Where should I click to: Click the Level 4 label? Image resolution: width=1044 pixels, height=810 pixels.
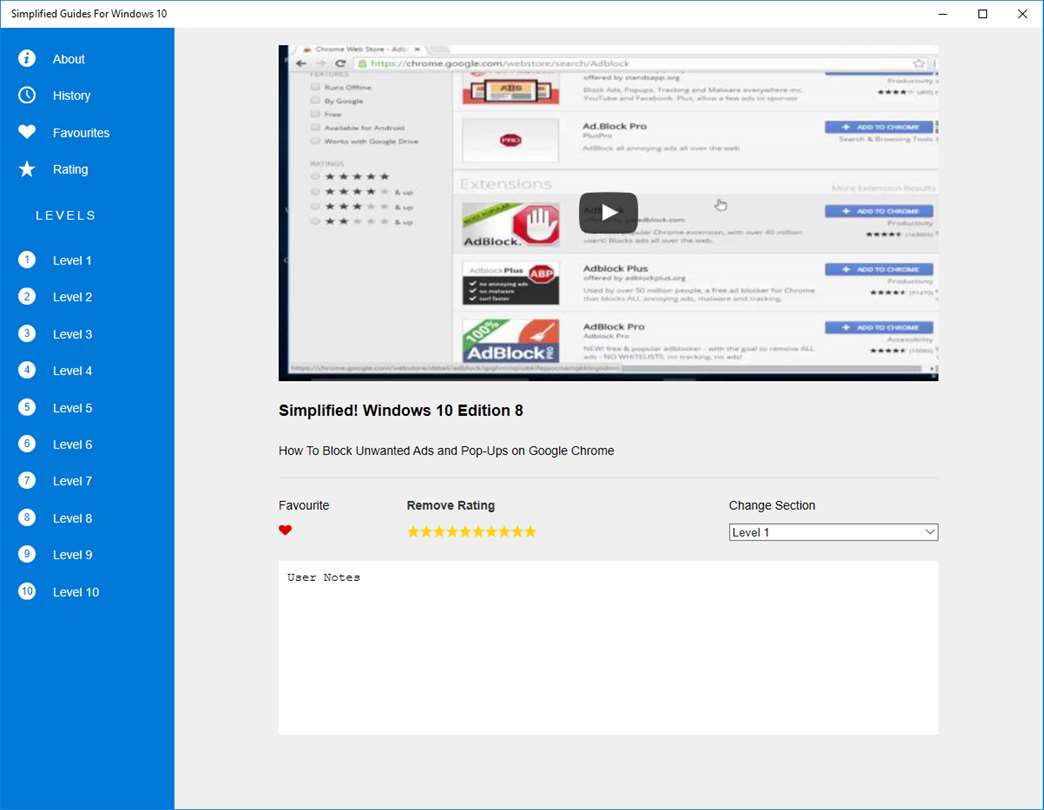[73, 371]
